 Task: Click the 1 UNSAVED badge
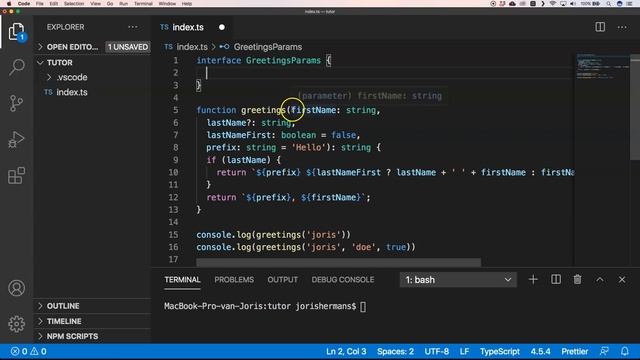point(128,47)
